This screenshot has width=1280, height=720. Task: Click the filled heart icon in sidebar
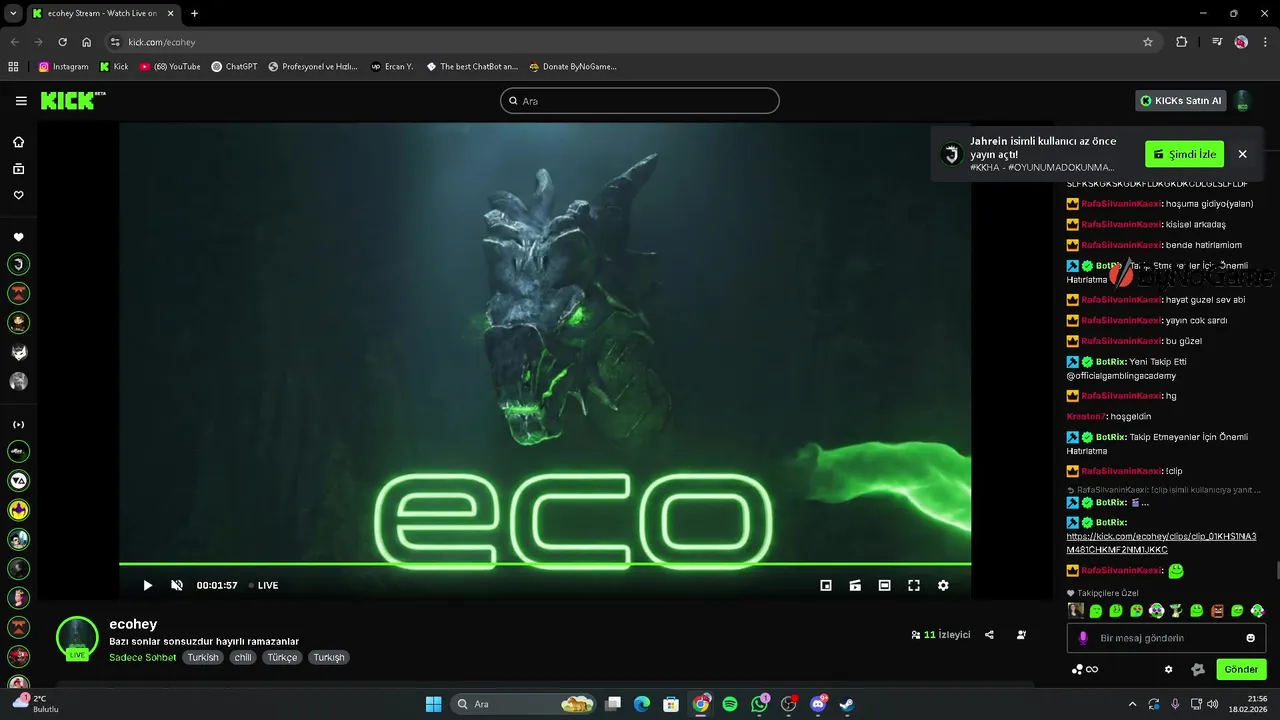(x=18, y=237)
